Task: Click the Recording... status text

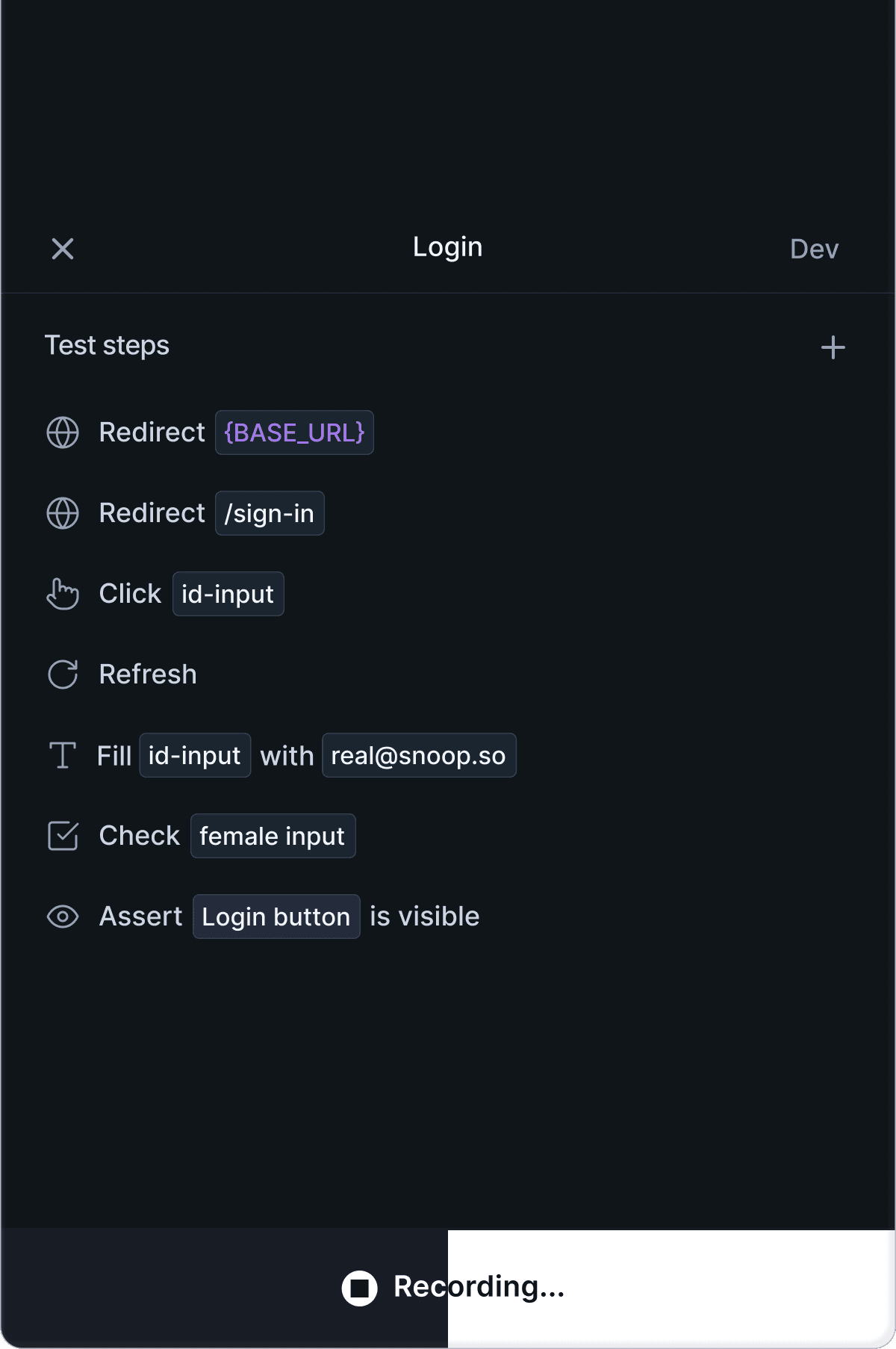Action: [479, 1287]
